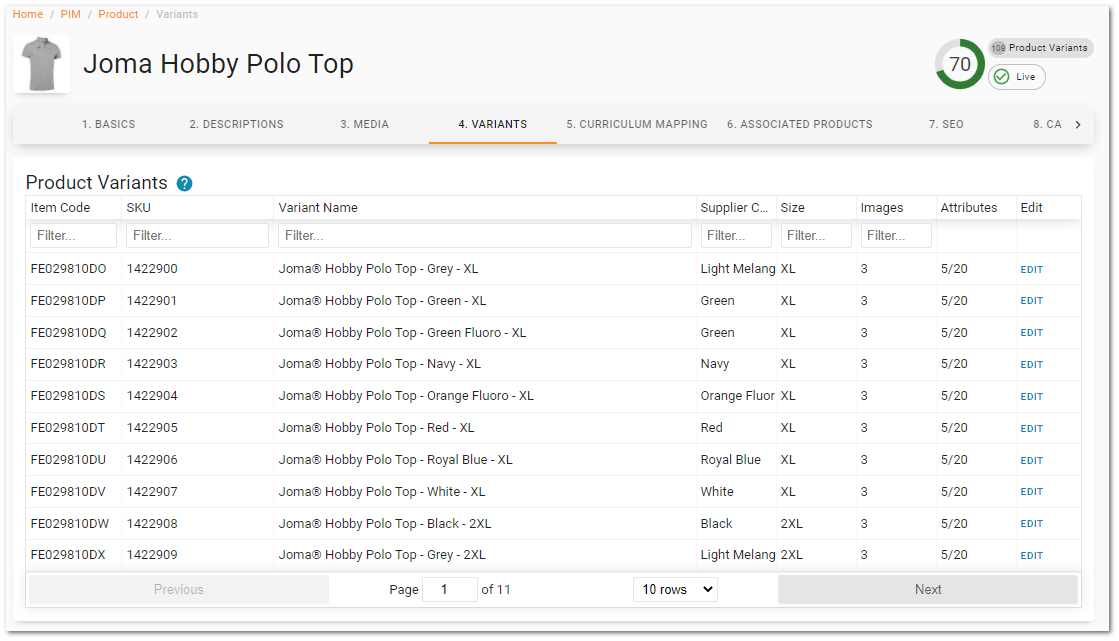
Task: Edit variant FE029810DR Navy XL
Action: pyautogui.click(x=1031, y=365)
